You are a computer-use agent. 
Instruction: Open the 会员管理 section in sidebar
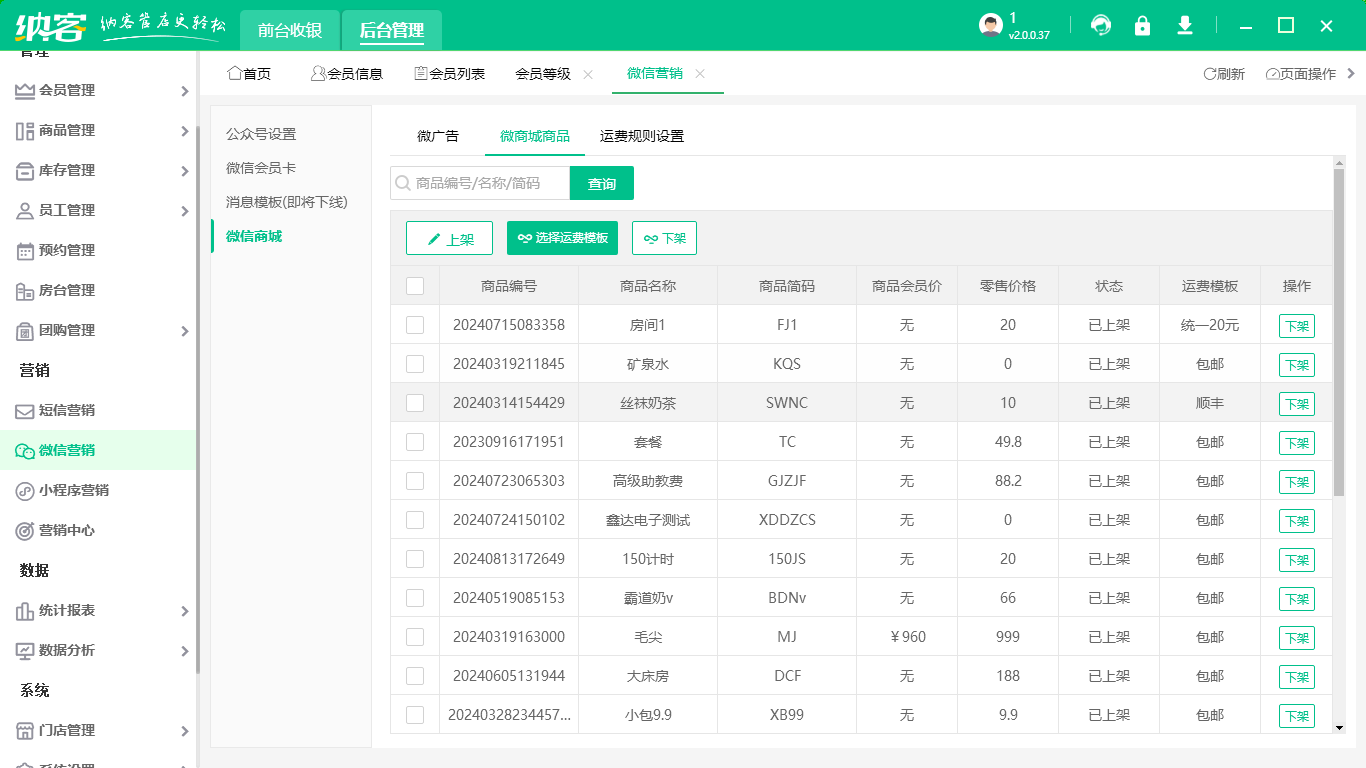pos(60,90)
